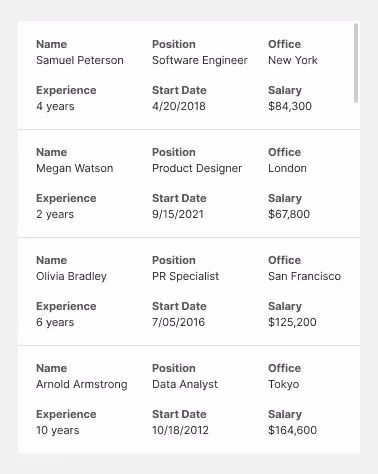Image resolution: width=378 pixels, height=474 pixels.
Task: Click the PR Specialist position value
Action: pos(185,276)
